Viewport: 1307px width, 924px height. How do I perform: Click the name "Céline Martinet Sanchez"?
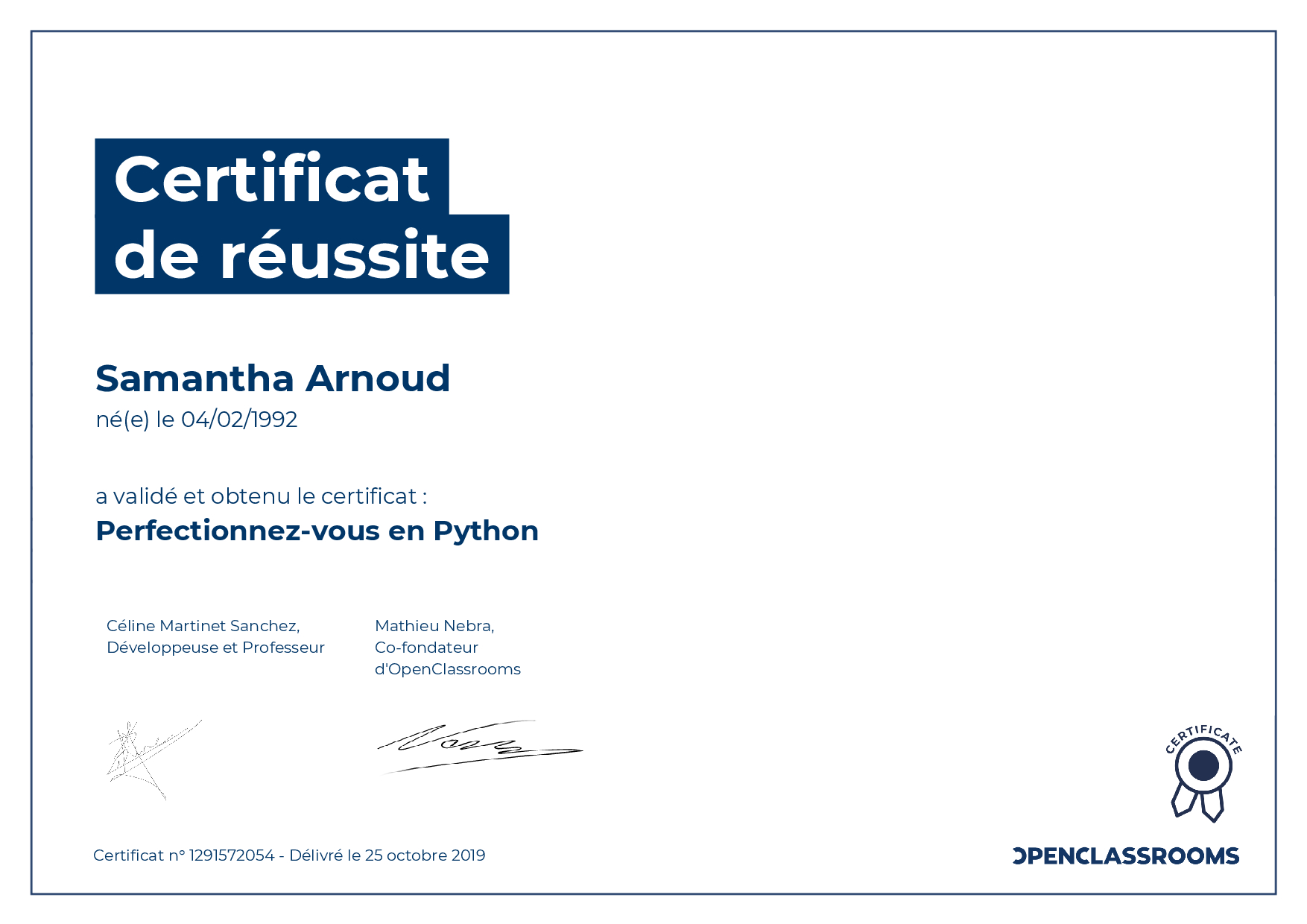203,626
